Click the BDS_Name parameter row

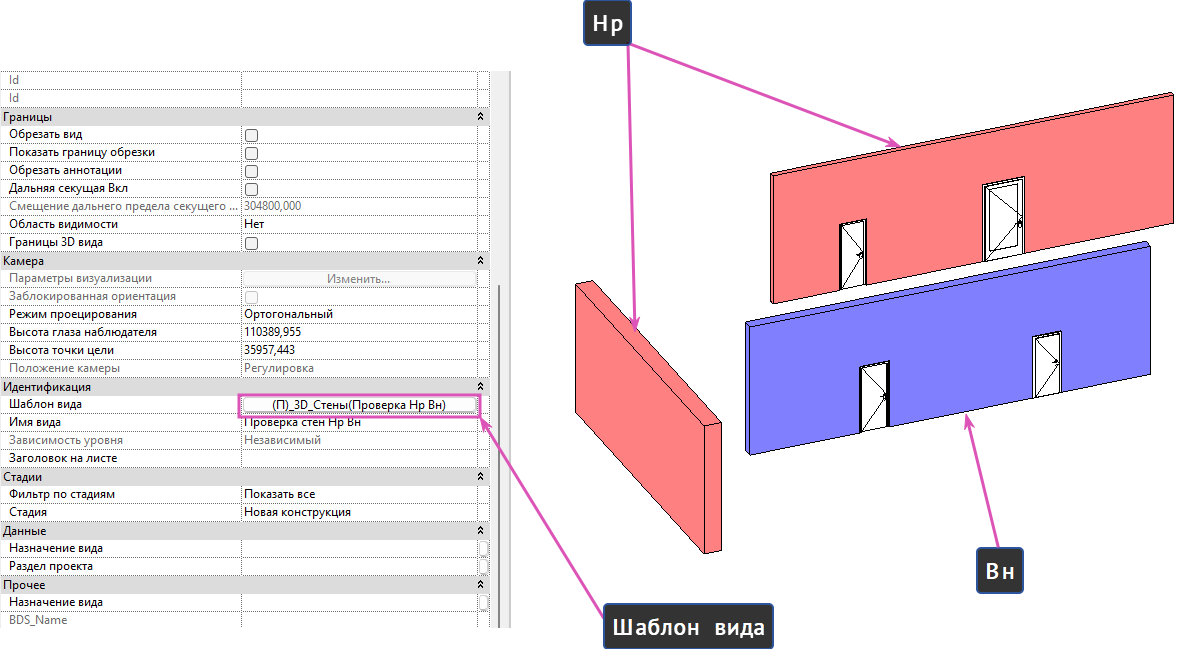(243, 620)
